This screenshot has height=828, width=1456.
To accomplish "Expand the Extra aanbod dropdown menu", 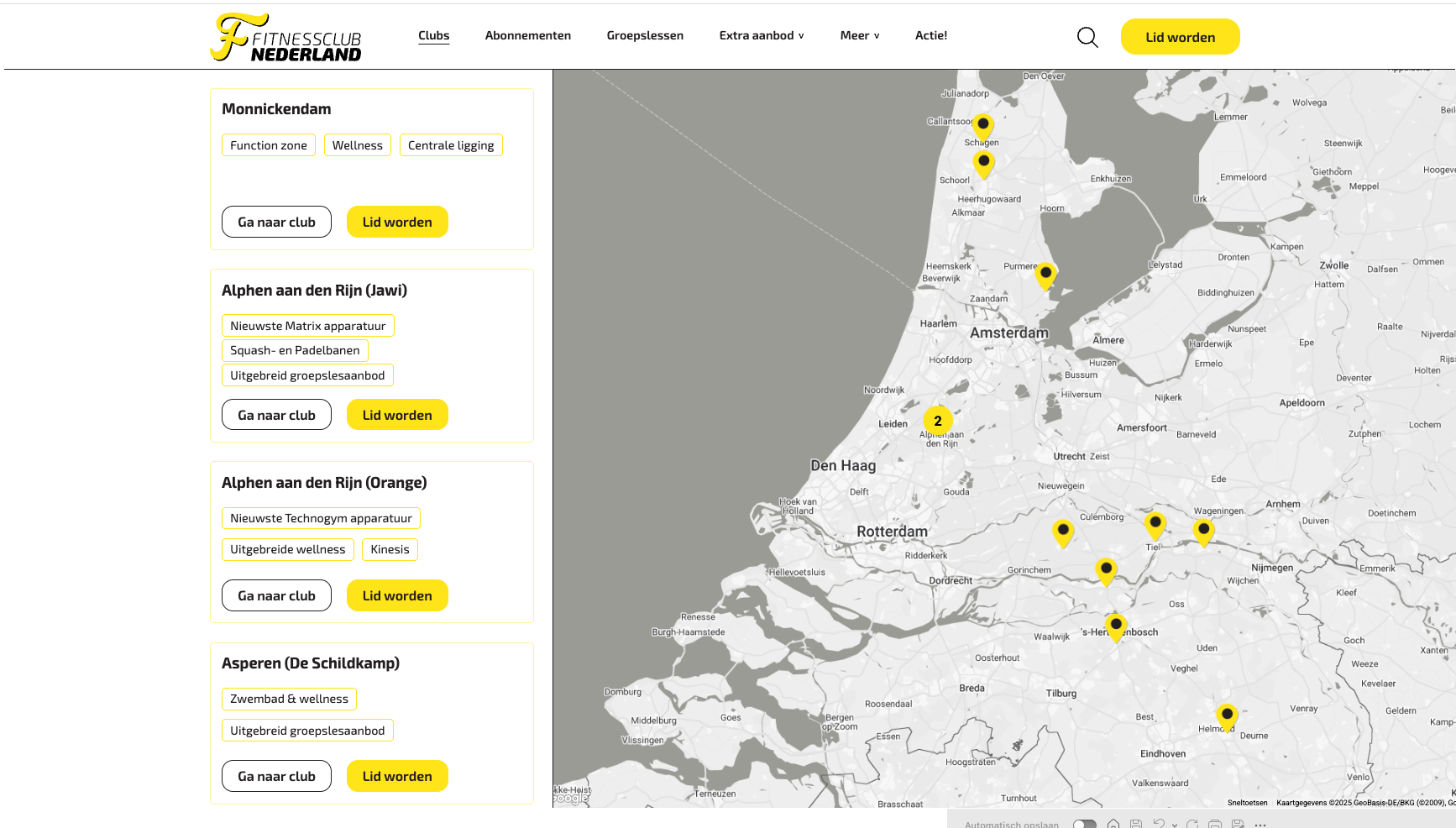I will coord(761,35).
